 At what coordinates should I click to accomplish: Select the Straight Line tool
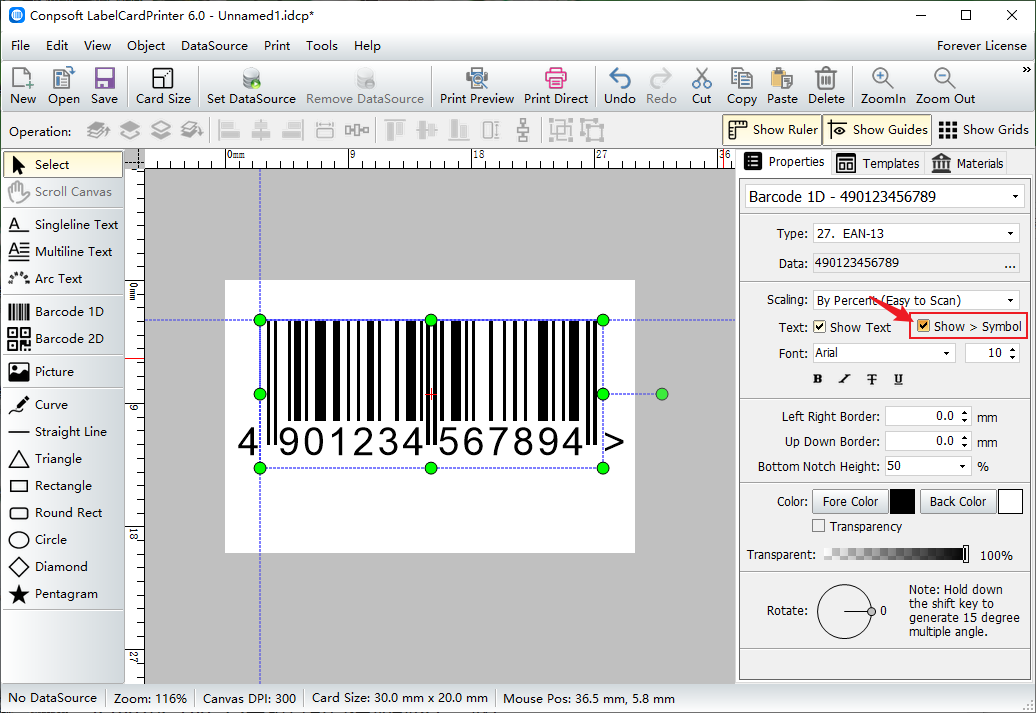[x=63, y=432]
